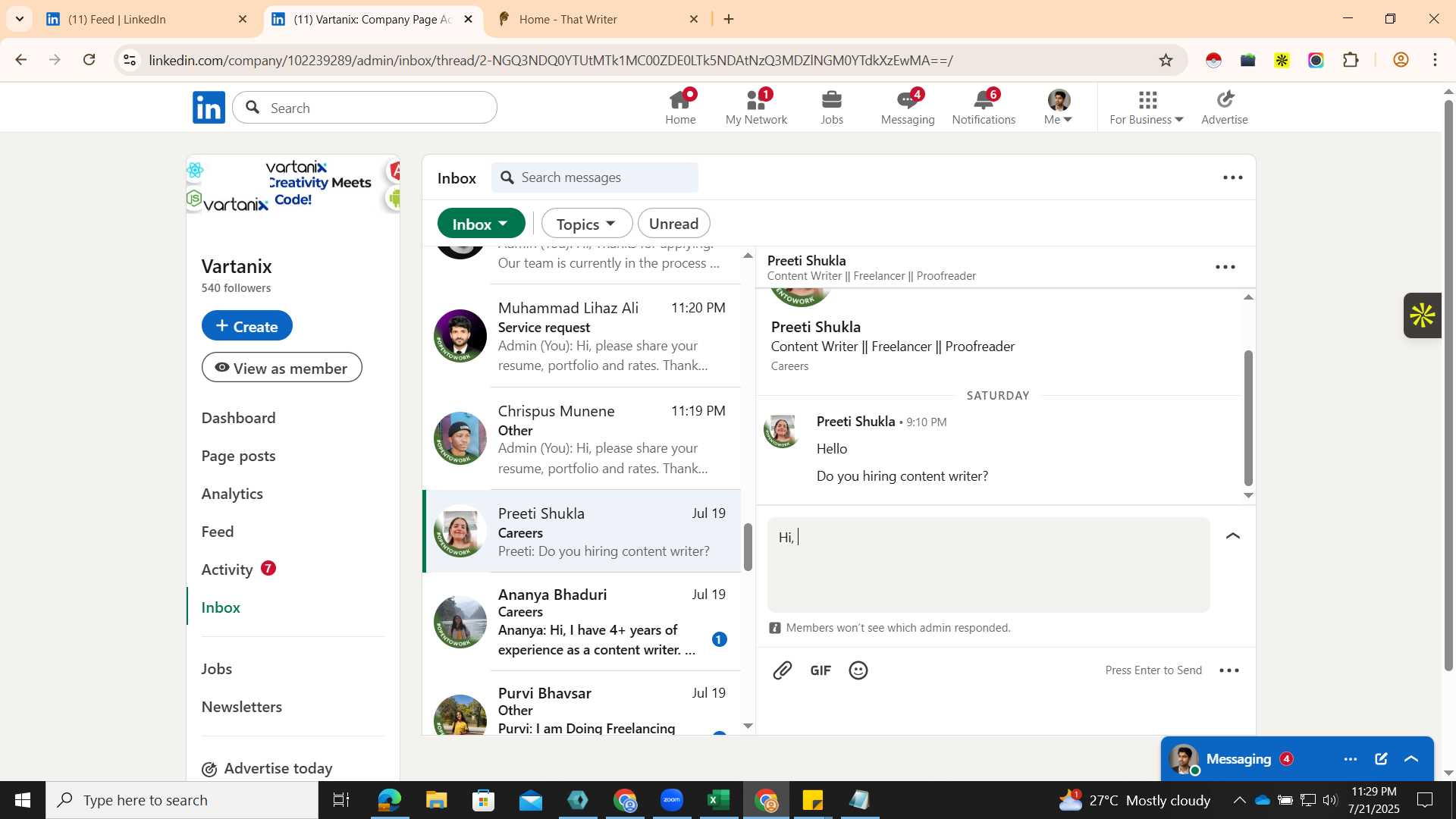Toggle the Unread filter
This screenshot has width=1456, height=819.
coord(673,224)
